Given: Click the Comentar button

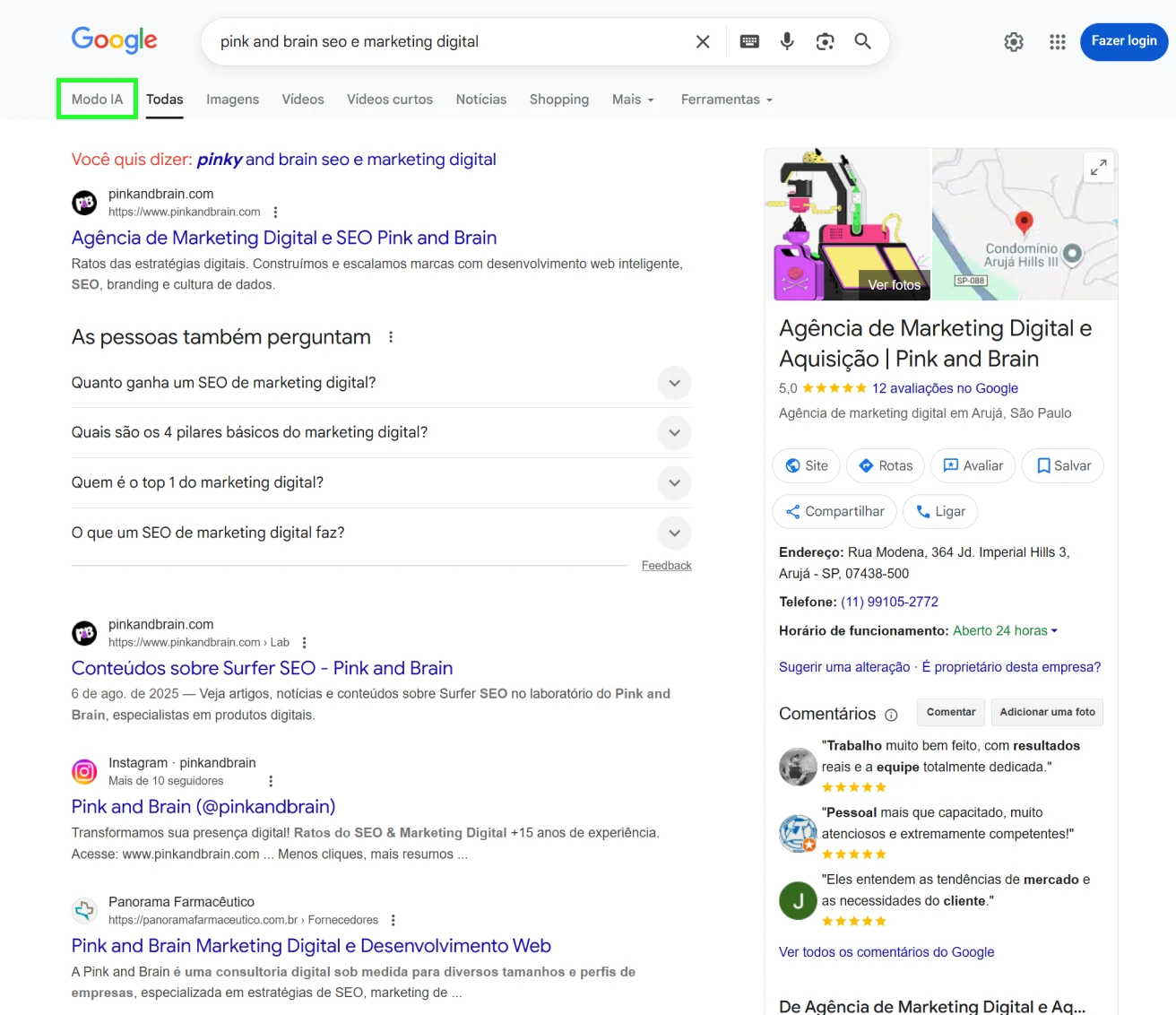Looking at the screenshot, I should (951, 712).
